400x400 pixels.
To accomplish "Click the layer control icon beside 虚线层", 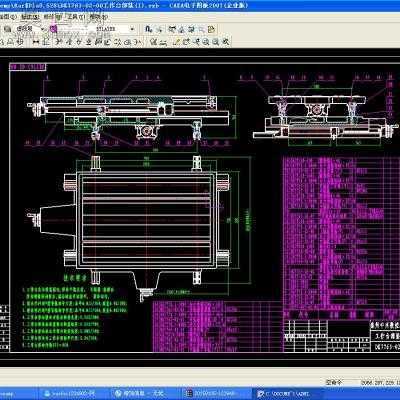I will click(7, 29).
